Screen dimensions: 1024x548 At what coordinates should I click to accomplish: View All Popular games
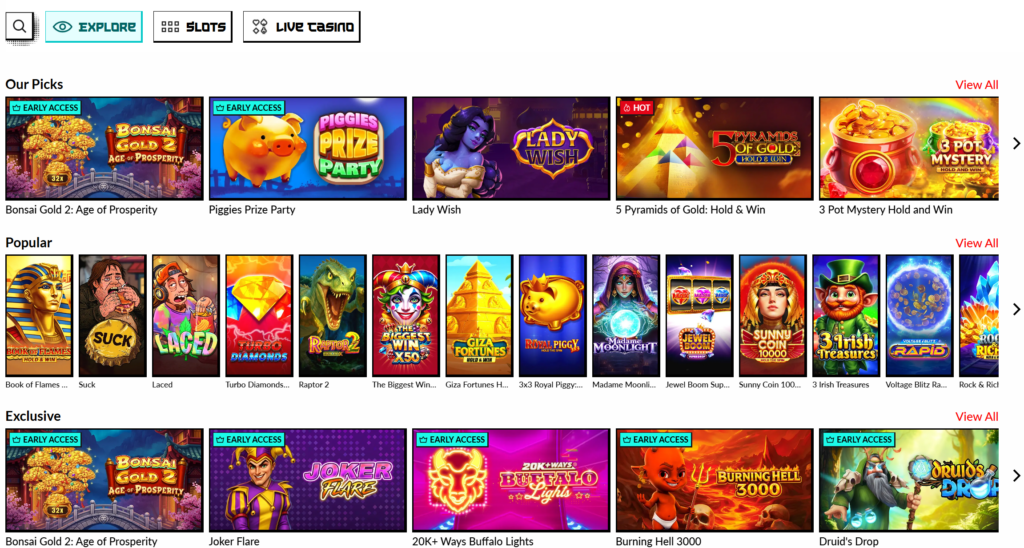(976, 243)
